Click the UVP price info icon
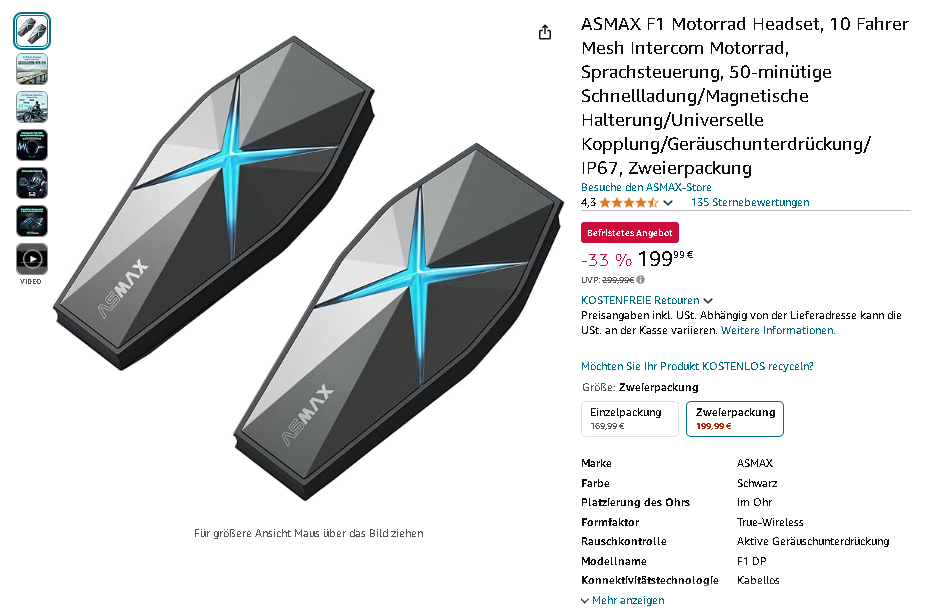The image size is (927, 608). (641, 280)
